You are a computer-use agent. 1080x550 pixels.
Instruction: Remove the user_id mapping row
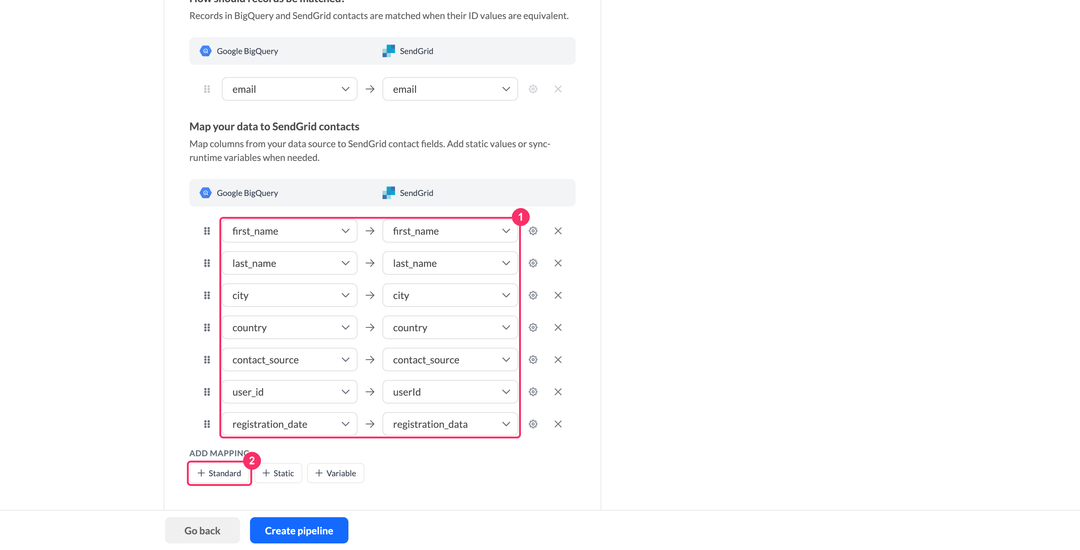558,392
